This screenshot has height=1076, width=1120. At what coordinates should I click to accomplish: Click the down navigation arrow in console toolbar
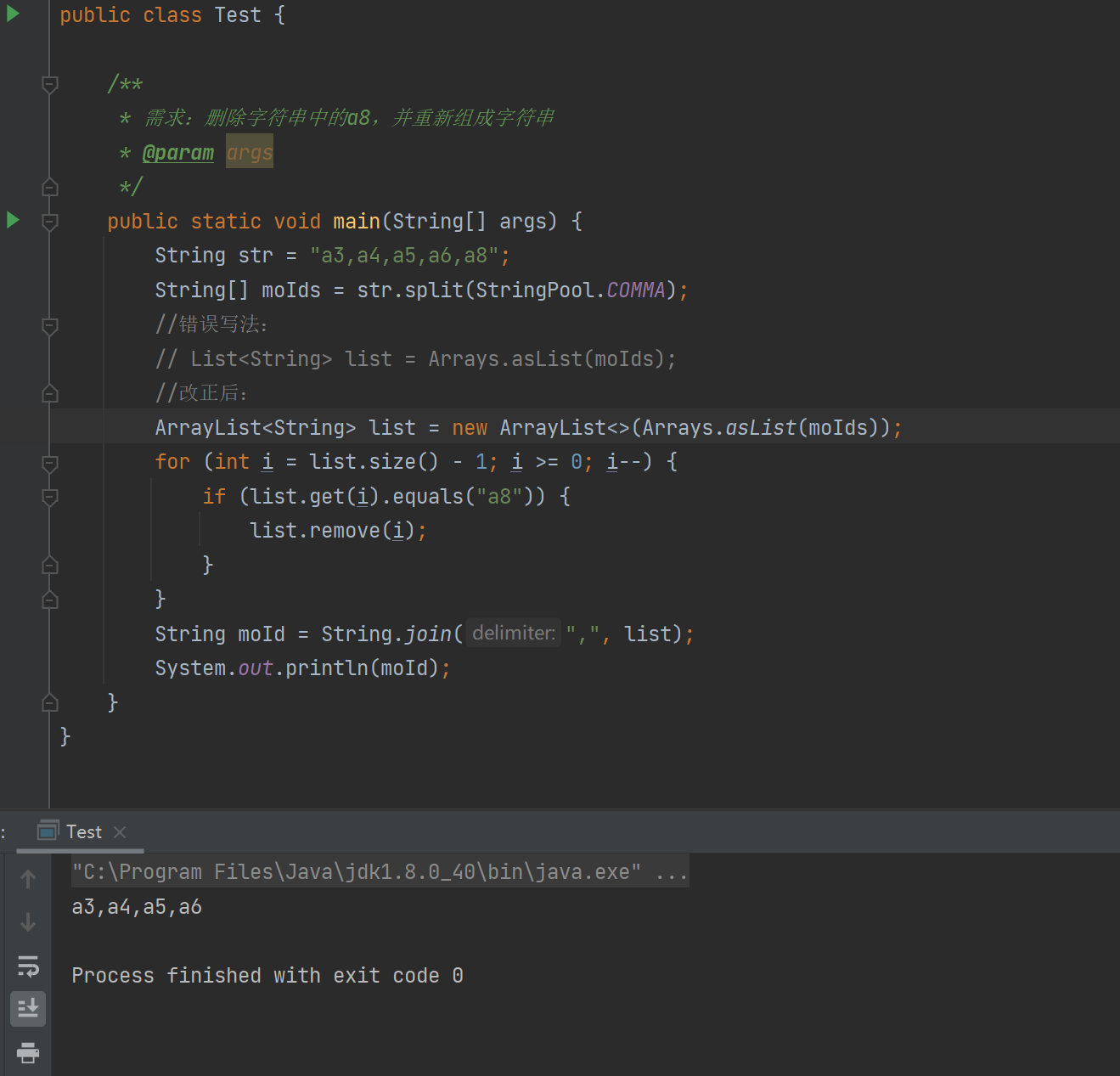click(28, 922)
